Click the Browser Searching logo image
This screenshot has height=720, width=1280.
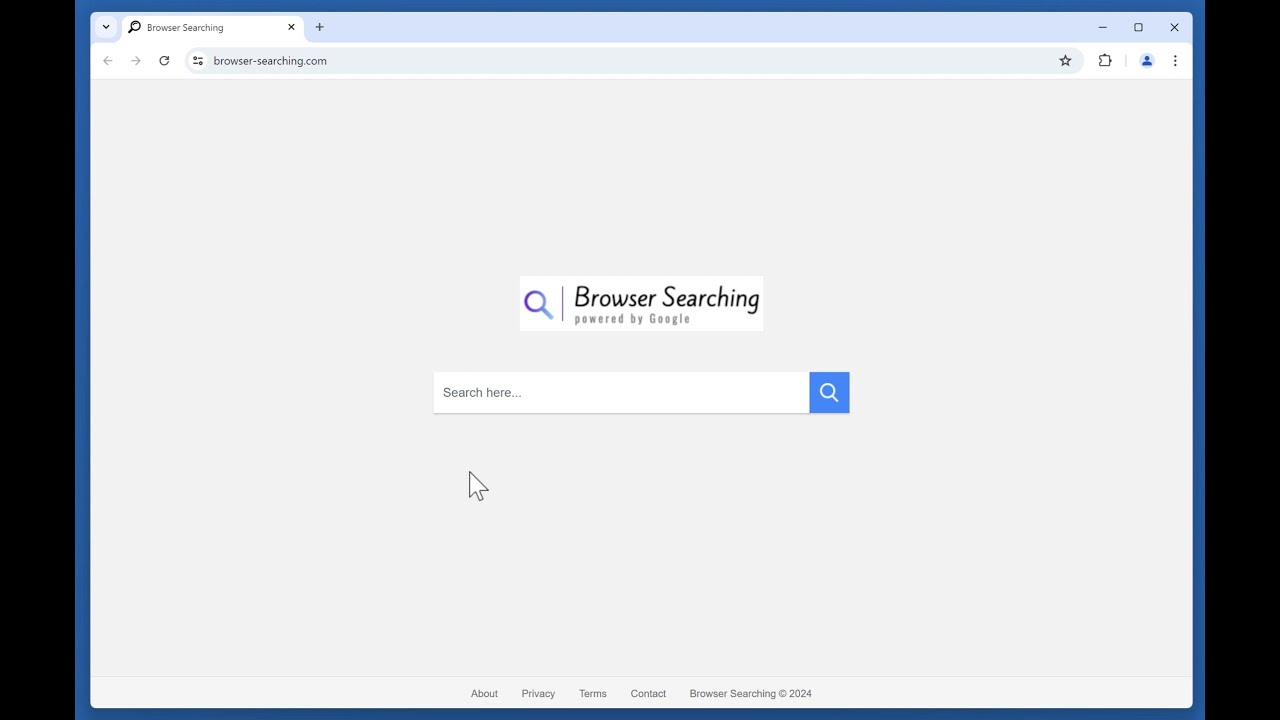[x=641, y=304]
